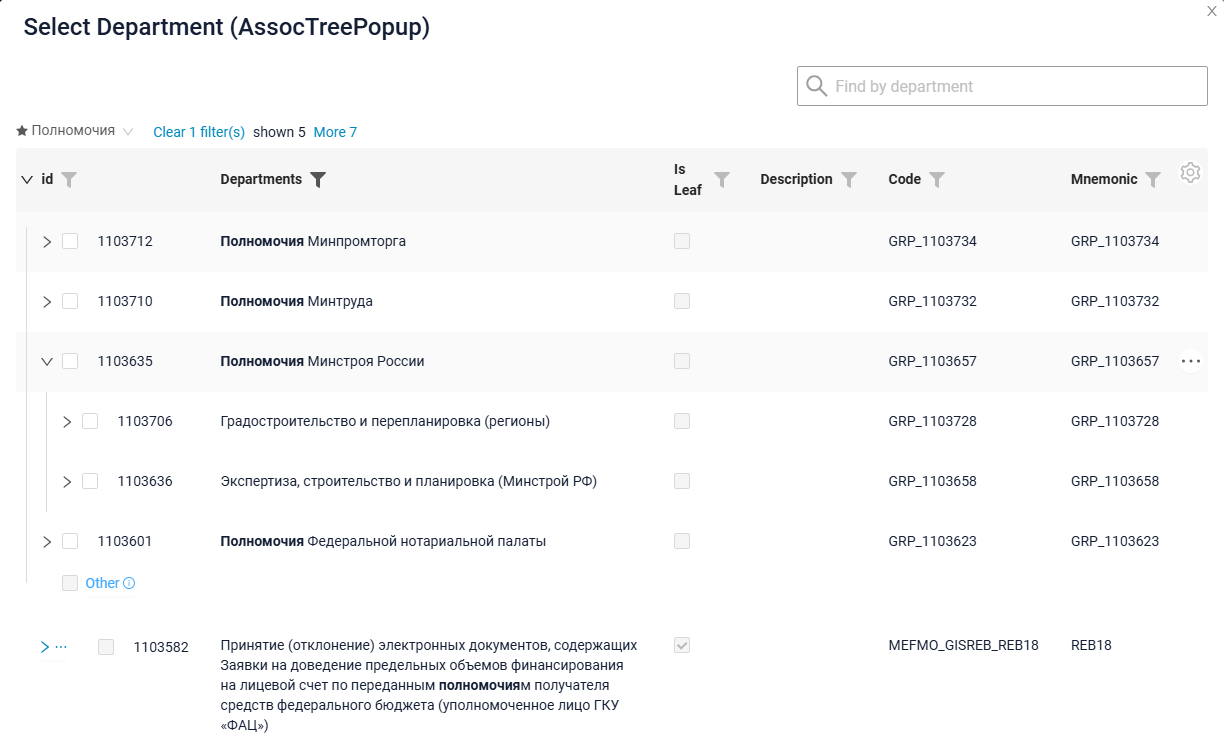Click the Is Leaf column header label
This screenshot has width=1224, height=748.
click(688, 180)
